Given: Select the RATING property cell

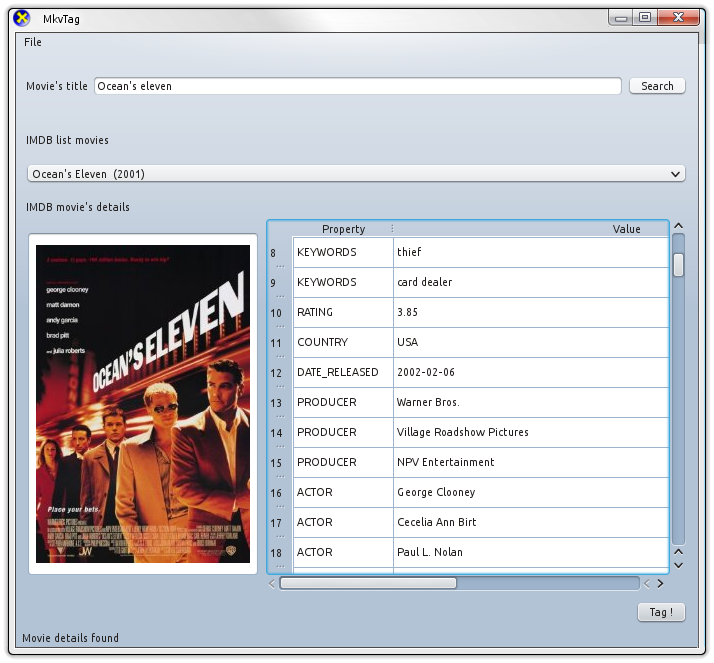Looking at the screenshot, I should tap(343, 312).
